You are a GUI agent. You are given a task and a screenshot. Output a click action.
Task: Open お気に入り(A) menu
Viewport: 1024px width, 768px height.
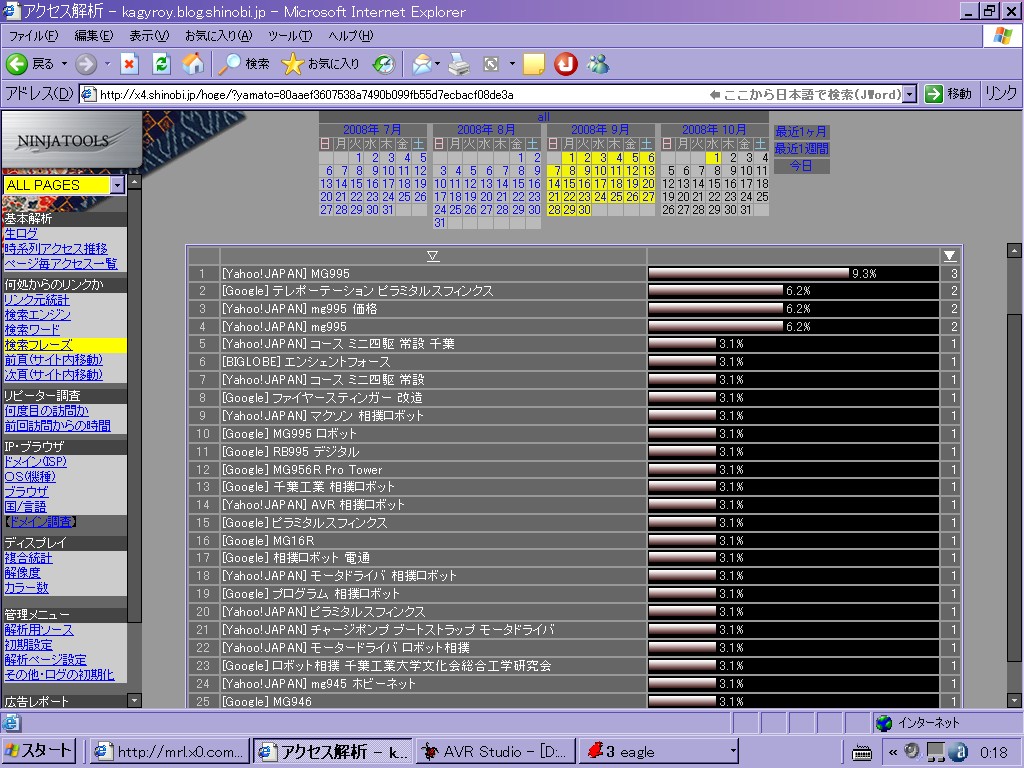click(218, 36)
